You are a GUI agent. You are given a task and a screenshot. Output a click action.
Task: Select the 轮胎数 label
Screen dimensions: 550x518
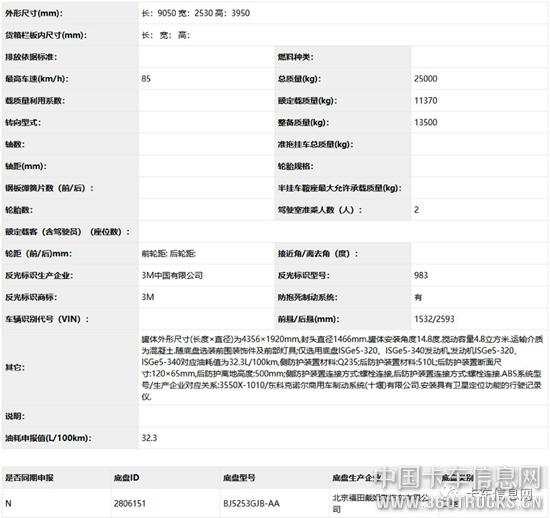point(19,210)
